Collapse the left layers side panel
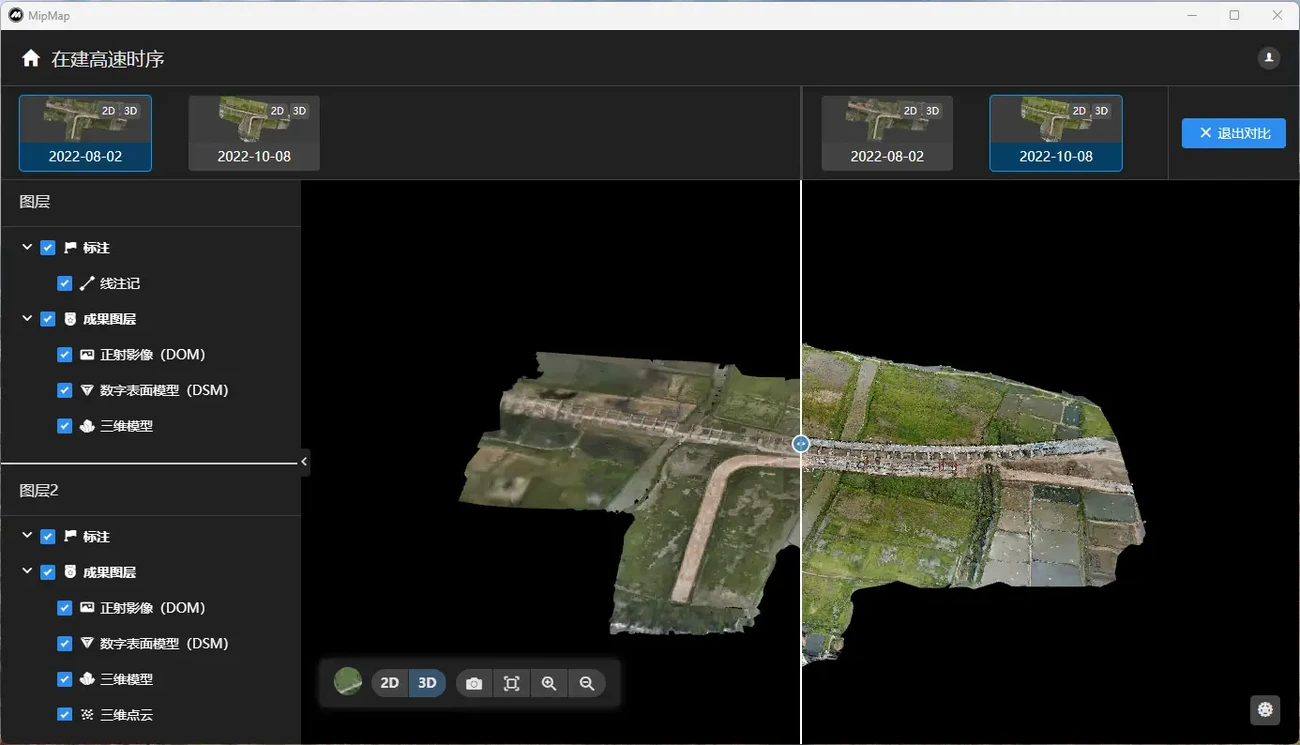This screenshot has height=745, width=1300. (x=304, y=461)
